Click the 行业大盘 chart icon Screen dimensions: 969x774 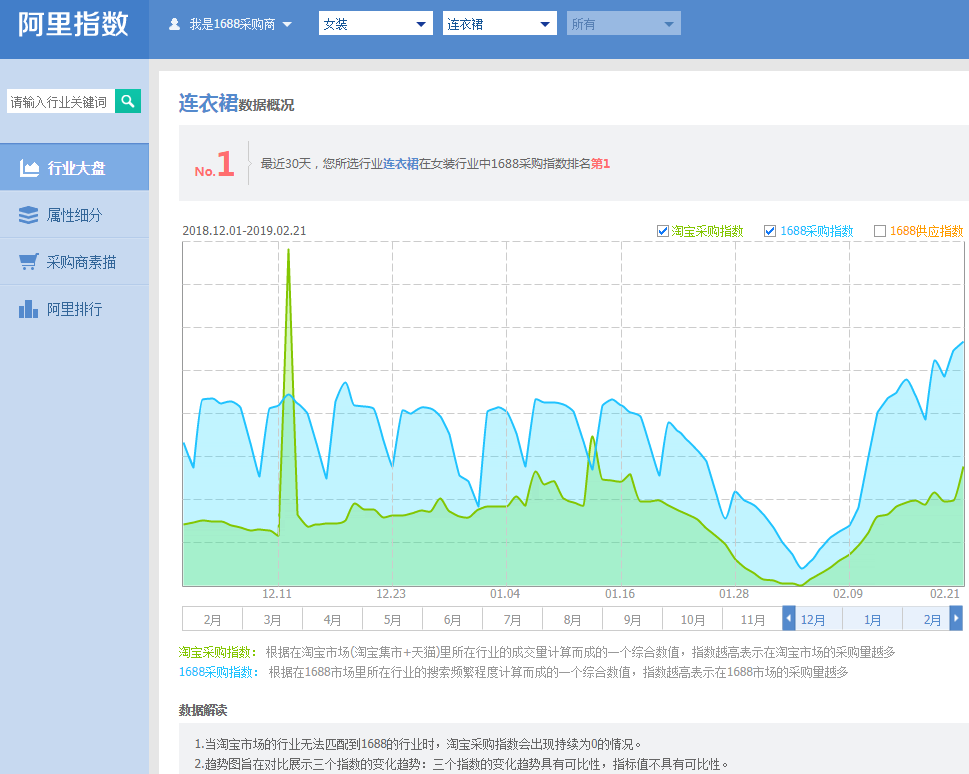(x=29, y=168)
